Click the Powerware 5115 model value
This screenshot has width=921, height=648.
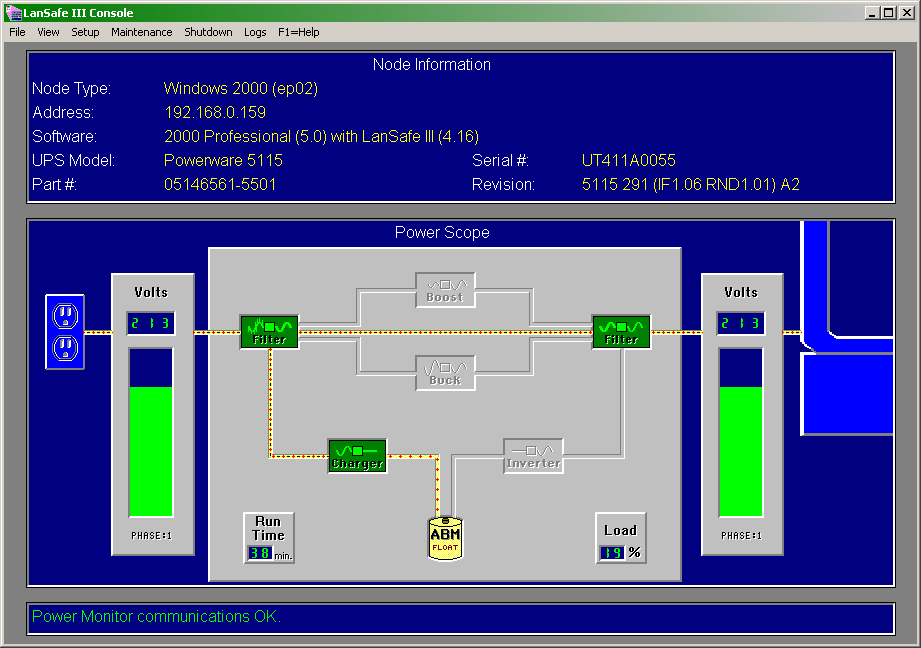[x=223, y=160]
